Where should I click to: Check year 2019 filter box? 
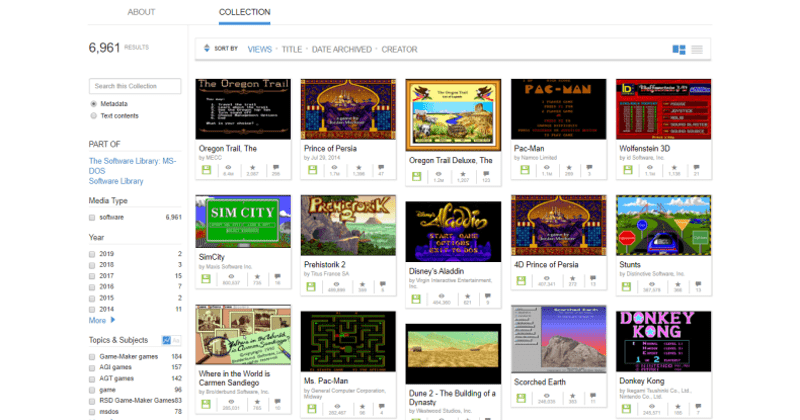pos(92,254)
